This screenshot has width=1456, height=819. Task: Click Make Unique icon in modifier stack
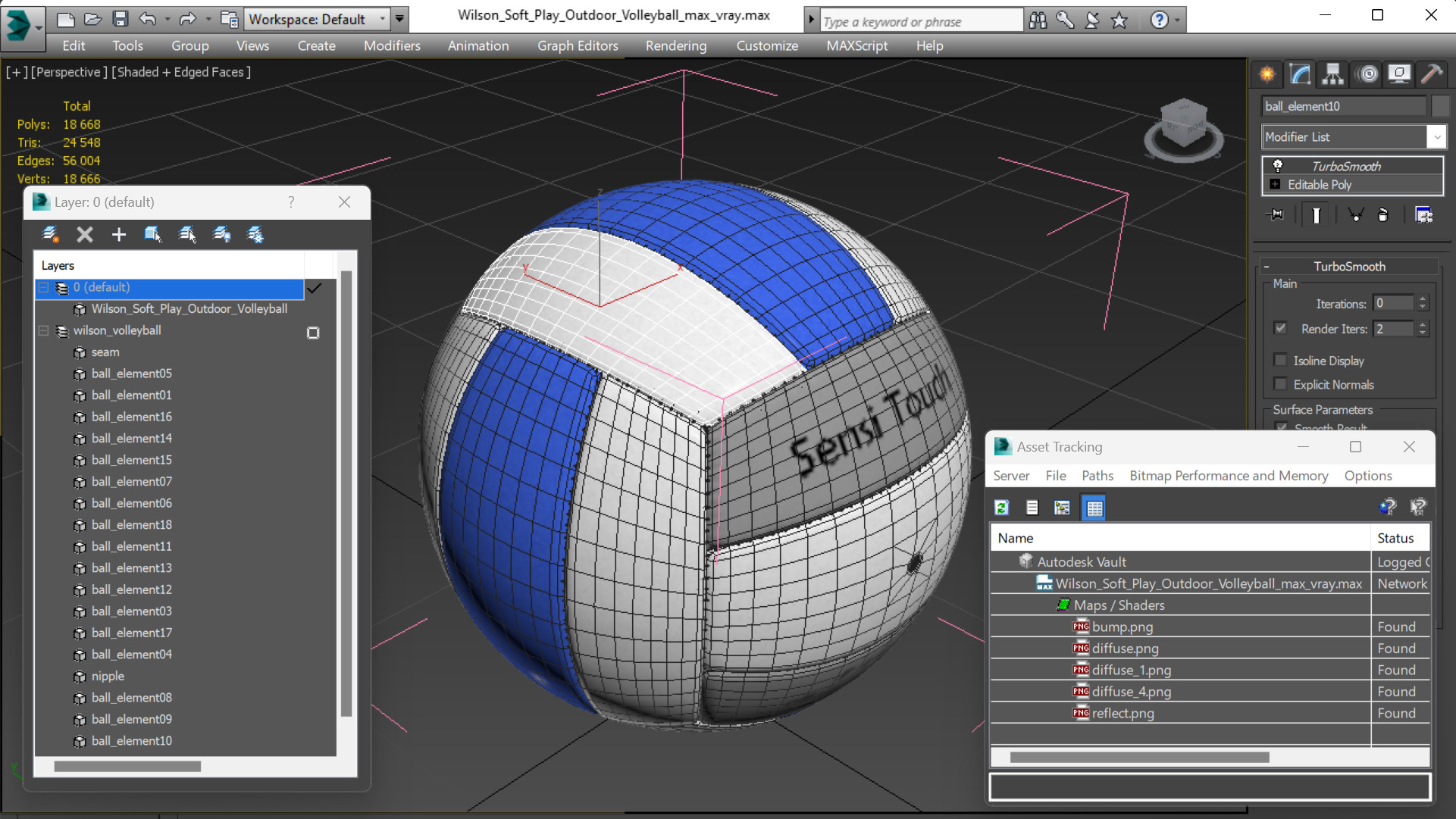pos(1356,215)
